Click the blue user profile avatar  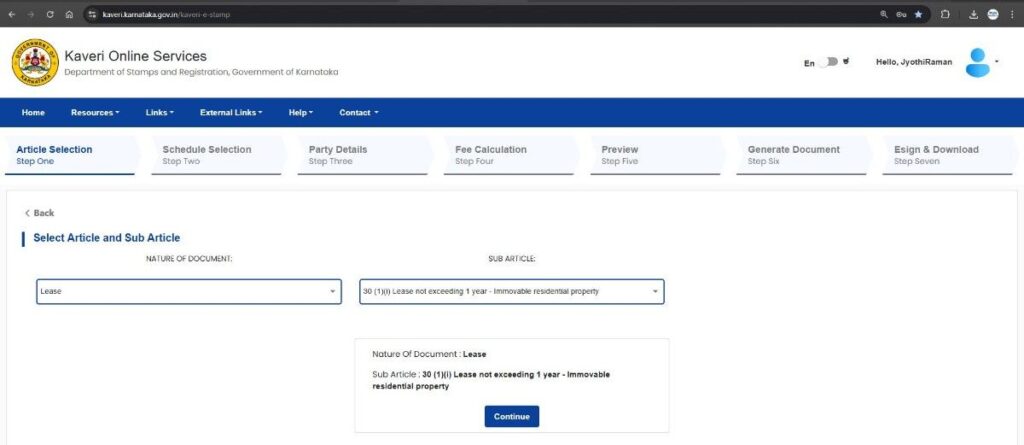click(978, 62)
